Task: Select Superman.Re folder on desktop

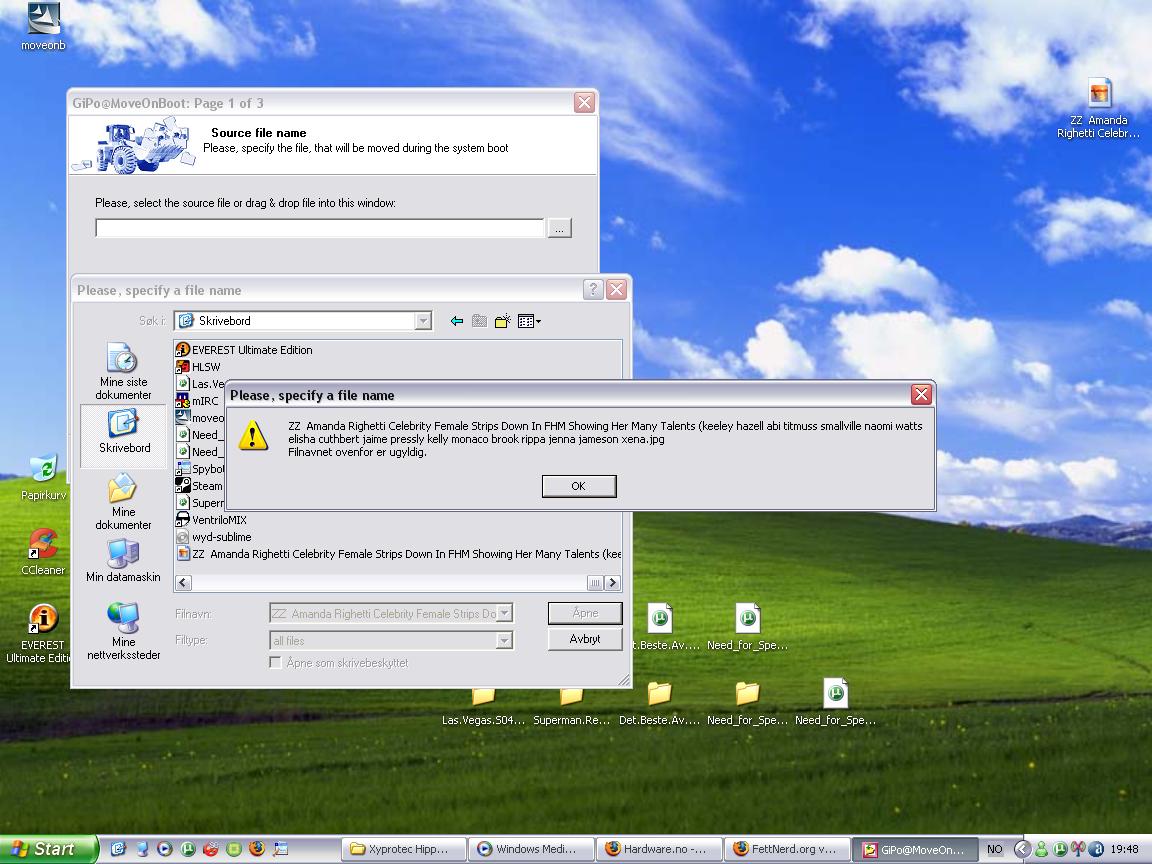Action: (x=572, y=707)
